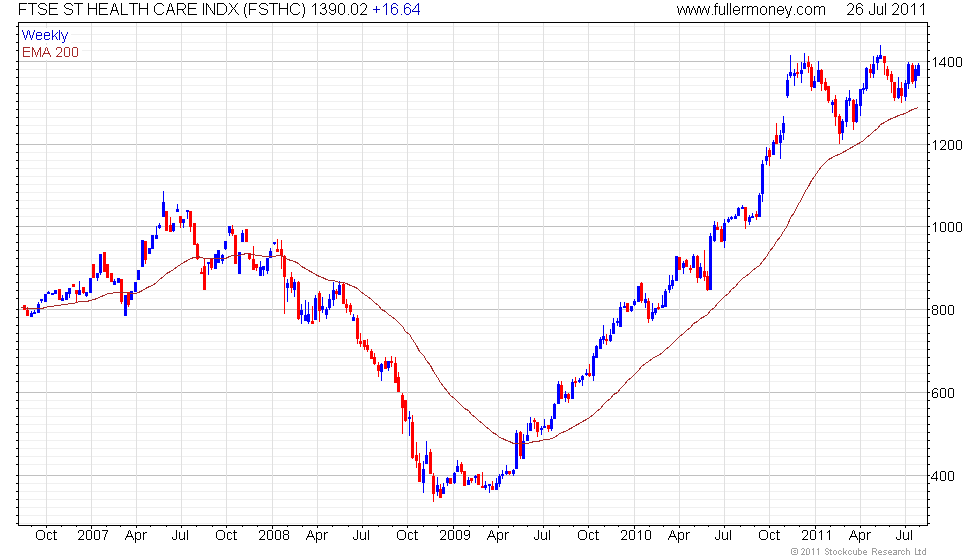Click the 2009 year axis label

pos(454,536)
